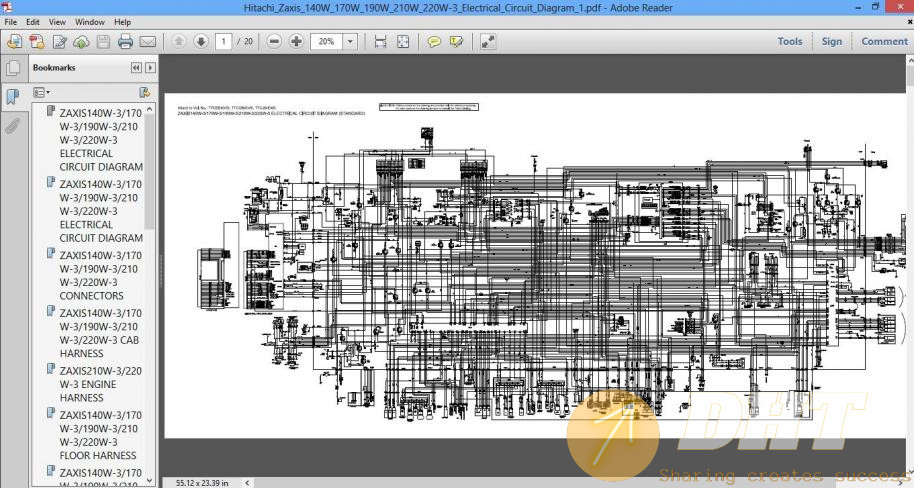Click the Find current bookmark icon

[145, 92]
